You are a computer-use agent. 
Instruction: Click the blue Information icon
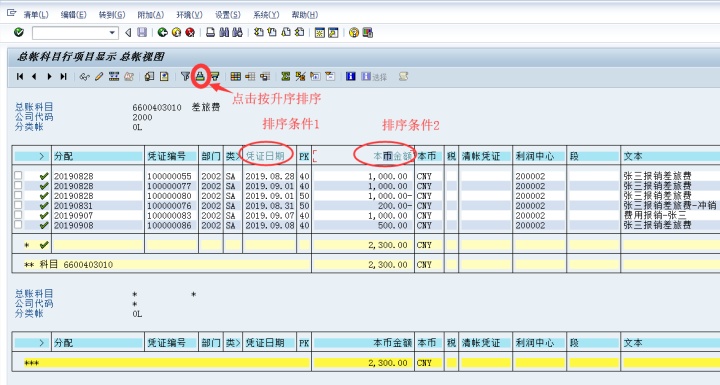[x=351, y=77]
